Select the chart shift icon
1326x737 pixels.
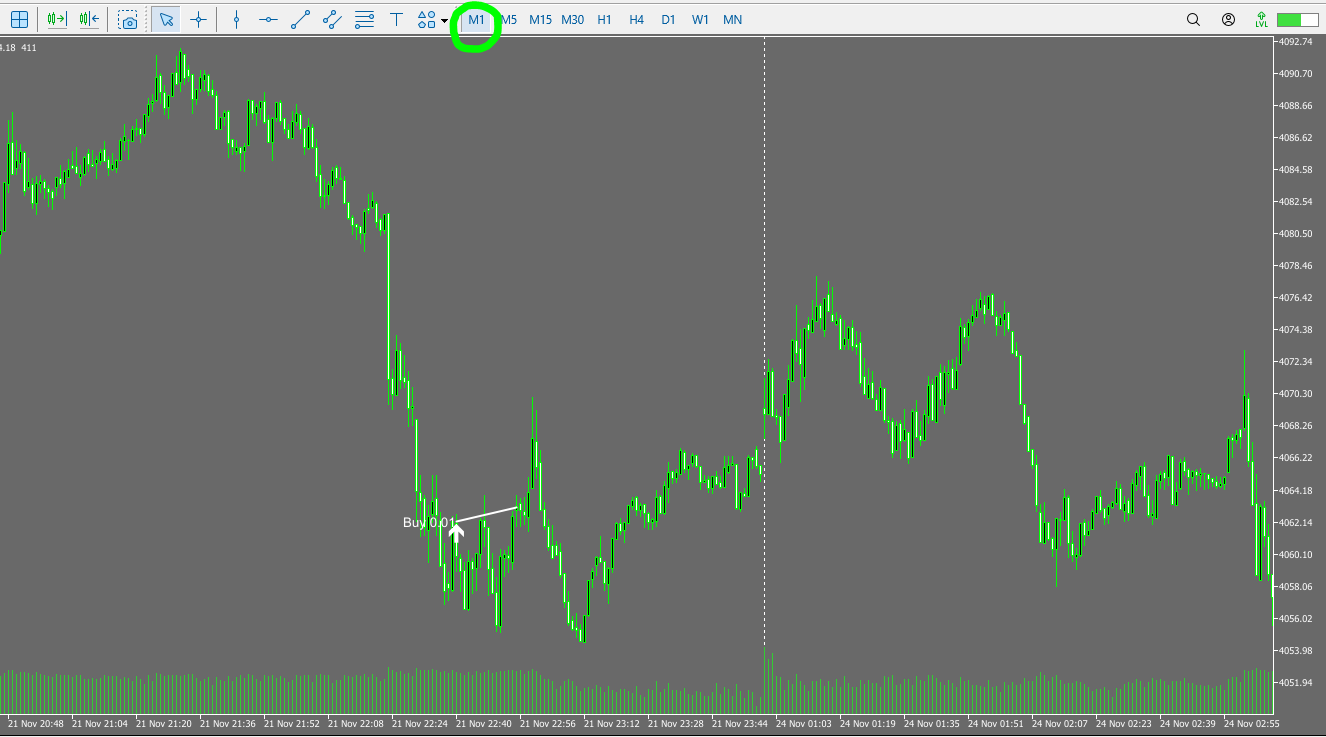(88, 19)
